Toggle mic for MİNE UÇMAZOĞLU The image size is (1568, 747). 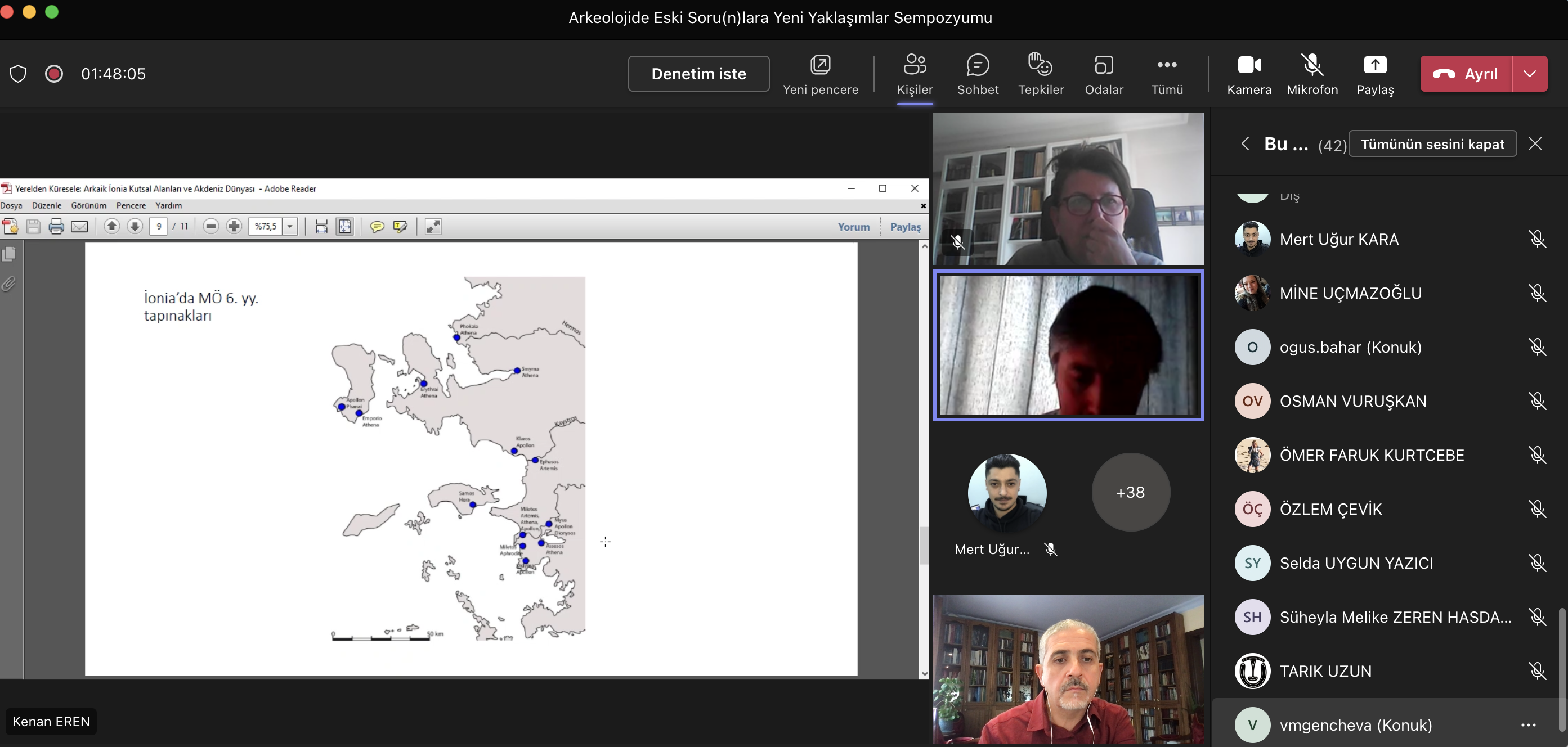[x=1537, y=293]
